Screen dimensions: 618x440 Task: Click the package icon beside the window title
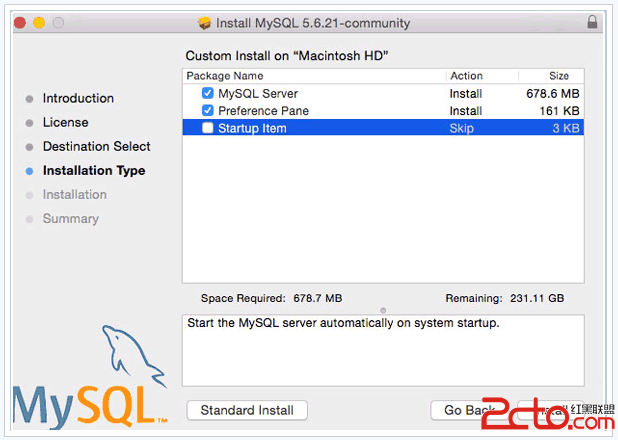click(x=204, y=23)
